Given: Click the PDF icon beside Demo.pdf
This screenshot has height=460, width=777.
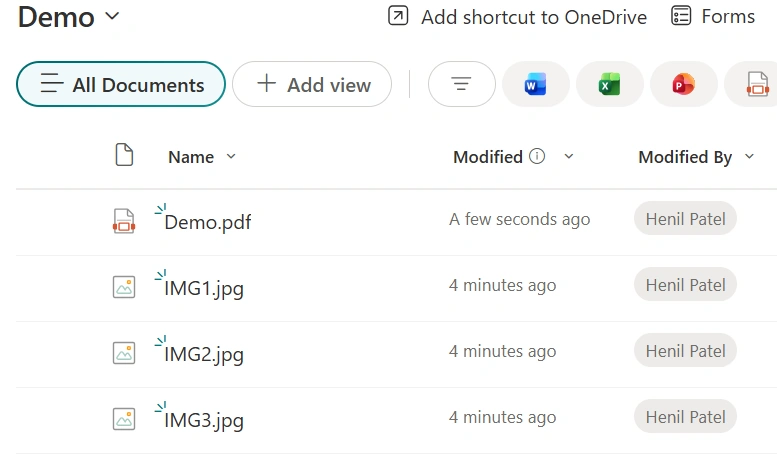Looking at the screenshot, I should [x=124, y=221].
